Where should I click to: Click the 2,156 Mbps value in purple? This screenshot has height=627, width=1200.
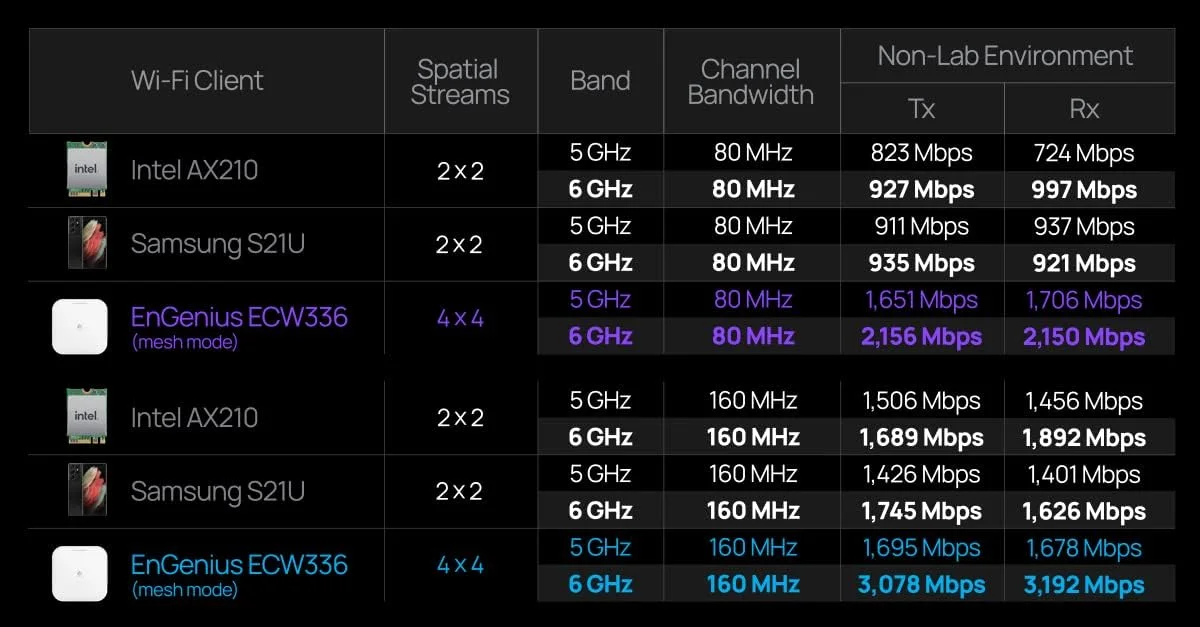click(921, 337)
